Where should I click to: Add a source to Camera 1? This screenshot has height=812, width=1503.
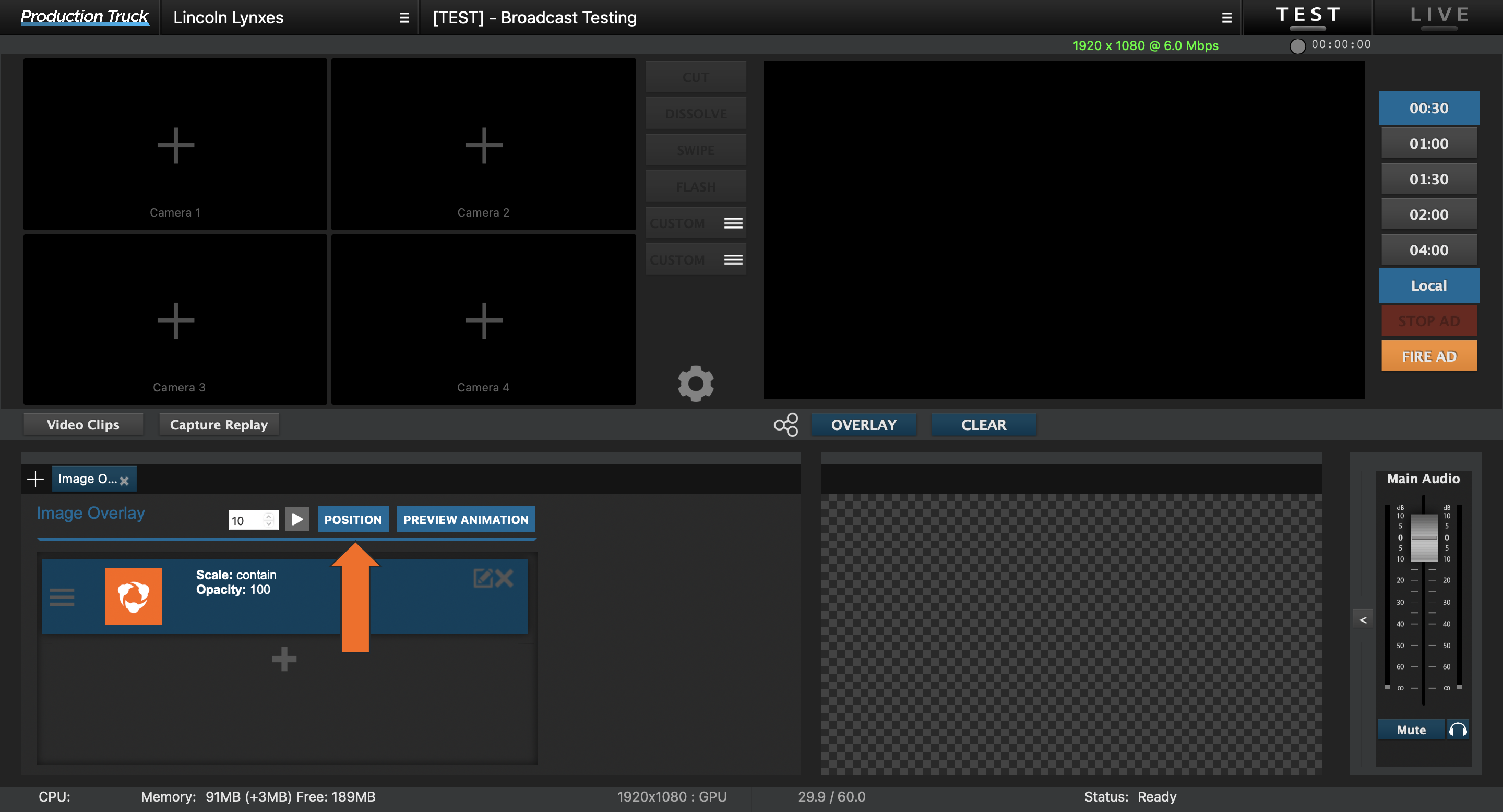[175, 145]
